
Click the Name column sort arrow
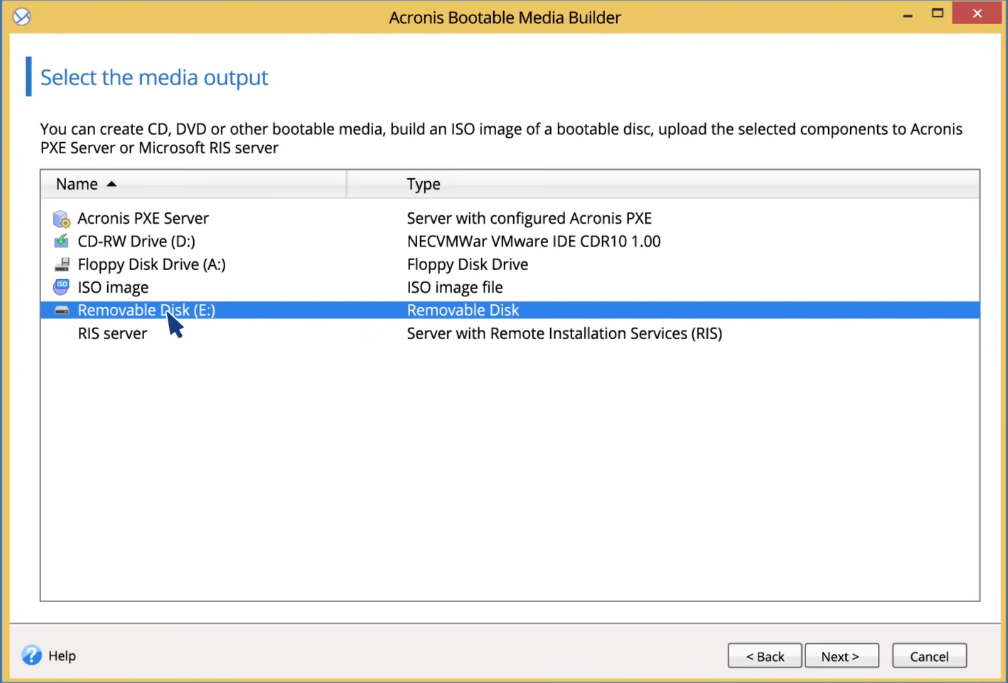tap(112, 184)
